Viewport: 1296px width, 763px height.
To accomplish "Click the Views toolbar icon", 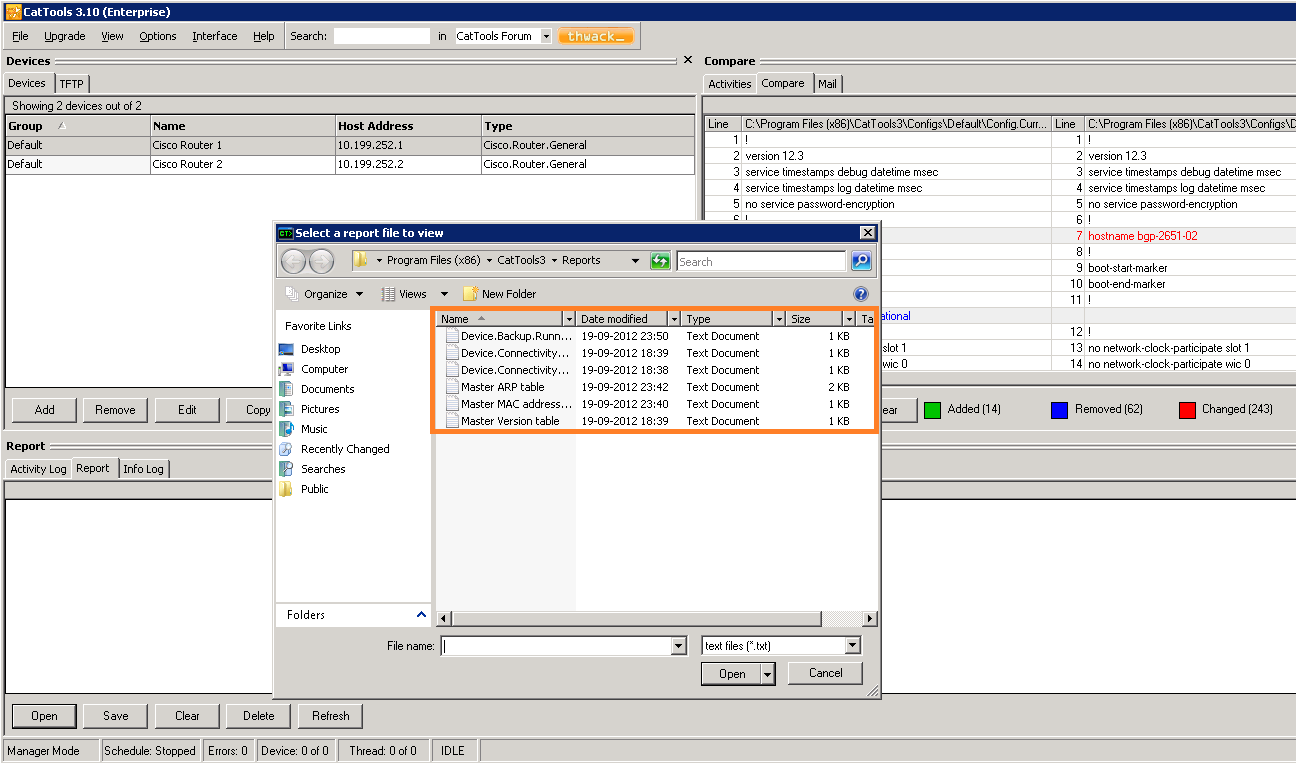I will 388,294.
